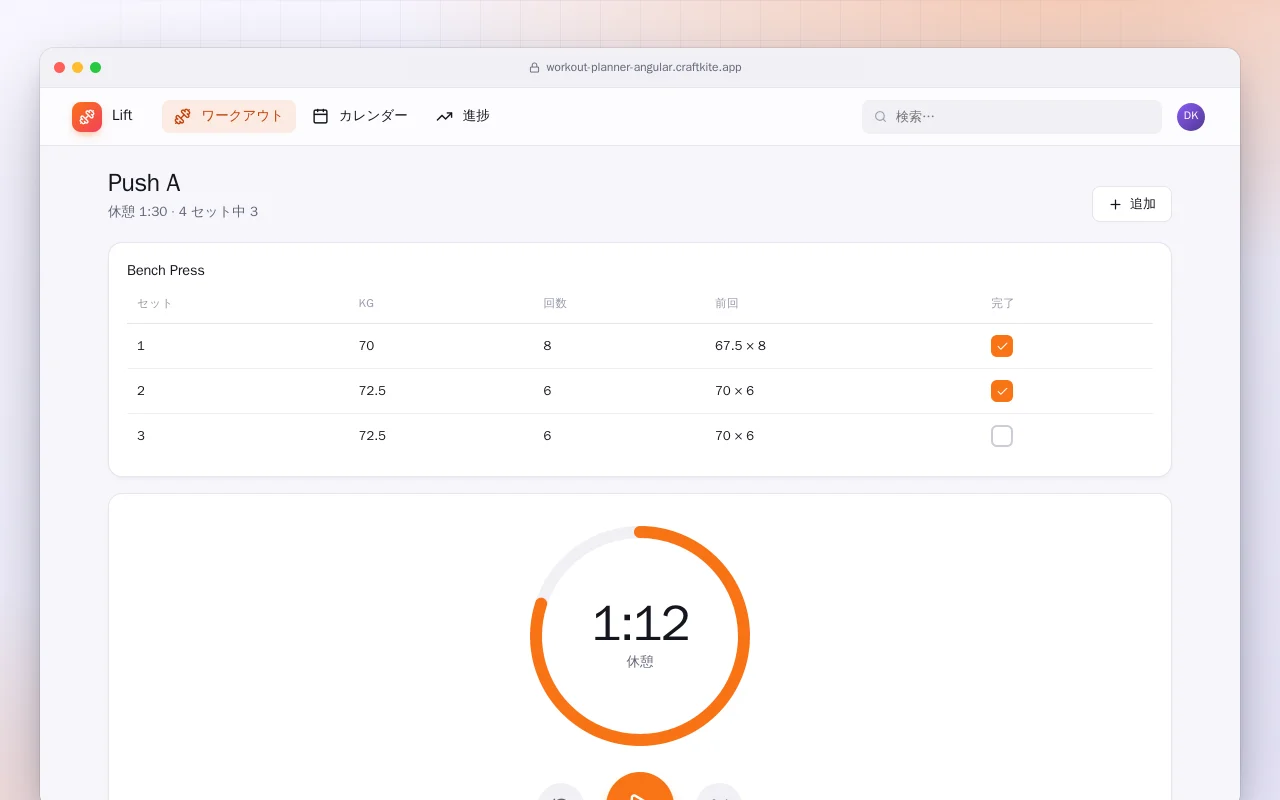Image resolution: width=1280 pixels, height=800 pixels.
Task: Click the 前回 column header
Action: pyautogui.click(x=727, y=303)
